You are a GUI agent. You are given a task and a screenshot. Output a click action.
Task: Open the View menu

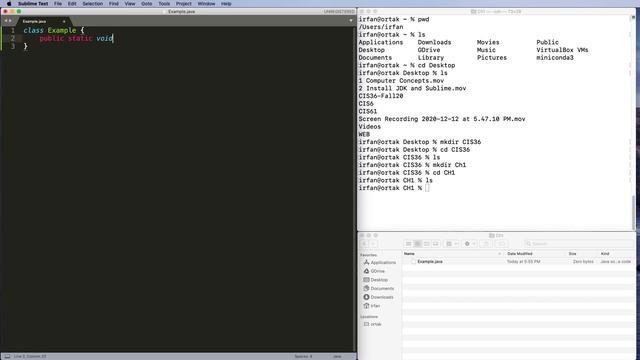(130, 4)
